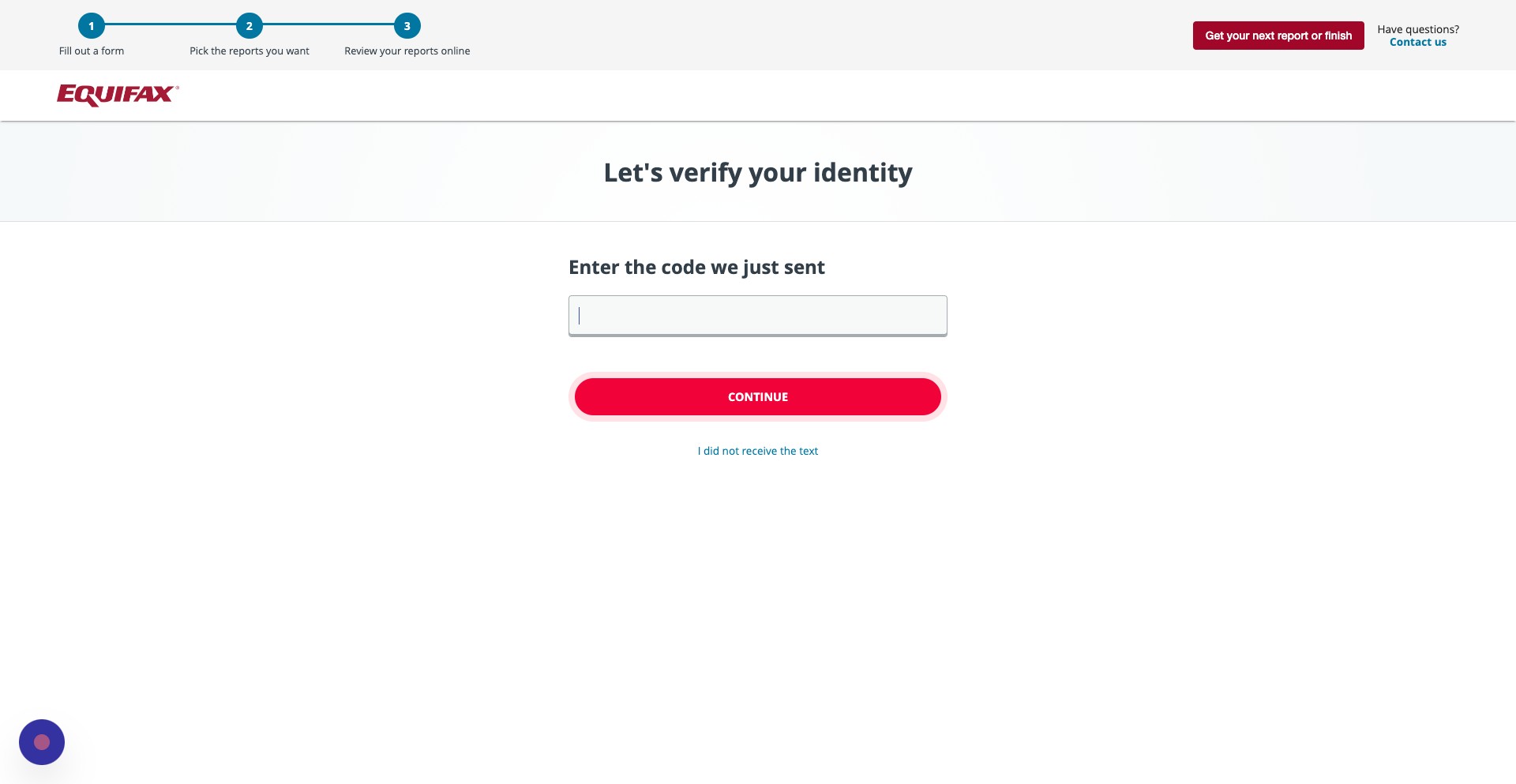Screen dimensions: 1516x784
Task: Open the Contact us link
Action: coord(1418,43)
